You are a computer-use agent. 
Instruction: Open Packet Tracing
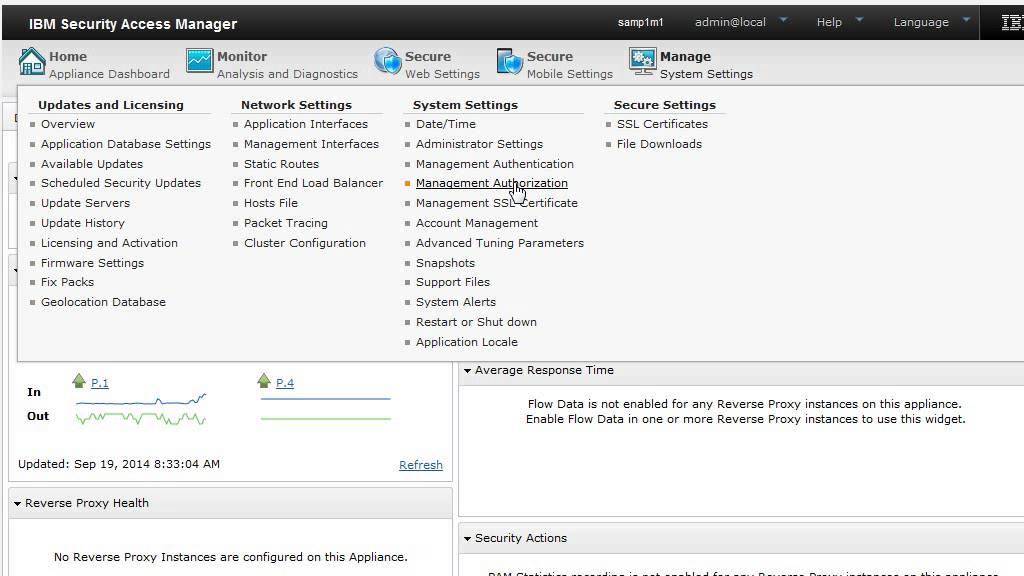pyautogui.click(x=285, y=223)
